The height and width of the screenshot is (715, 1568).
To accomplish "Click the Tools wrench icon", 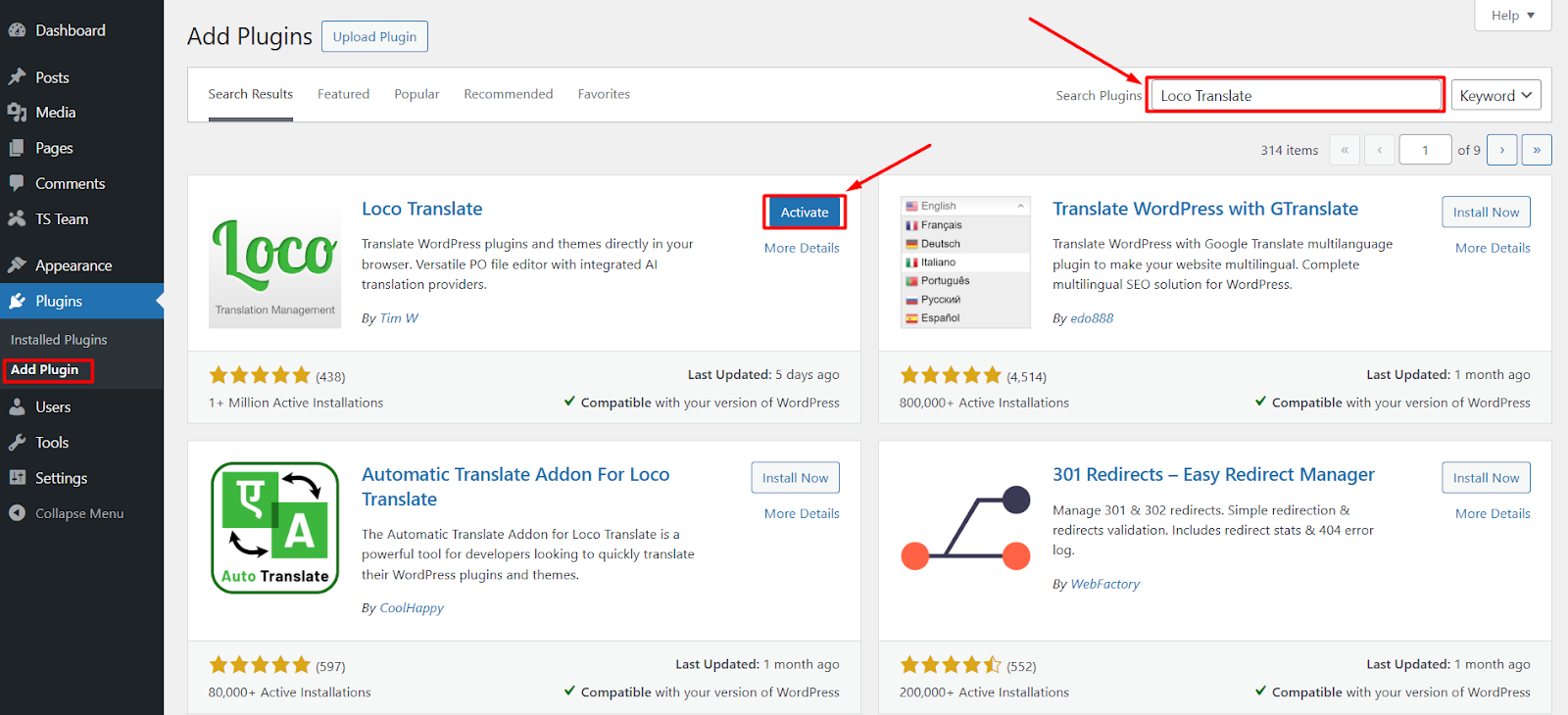I will pos(17,443).
